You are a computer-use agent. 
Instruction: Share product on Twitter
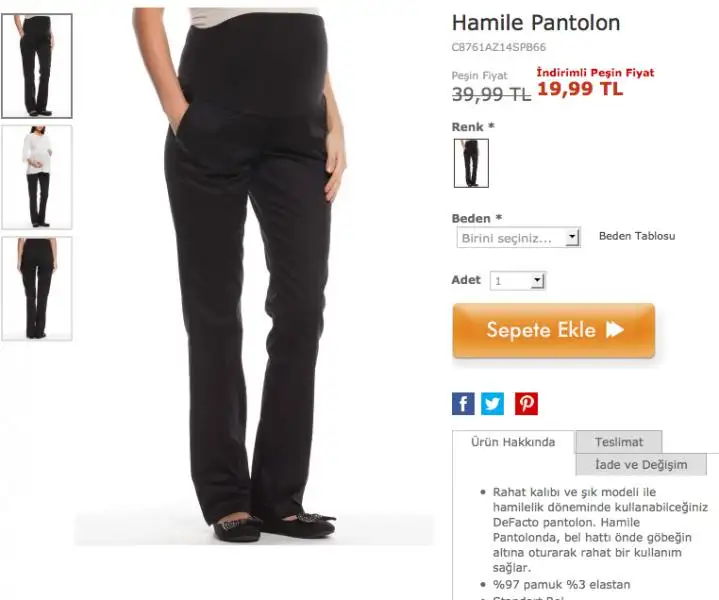coord(492,404)
